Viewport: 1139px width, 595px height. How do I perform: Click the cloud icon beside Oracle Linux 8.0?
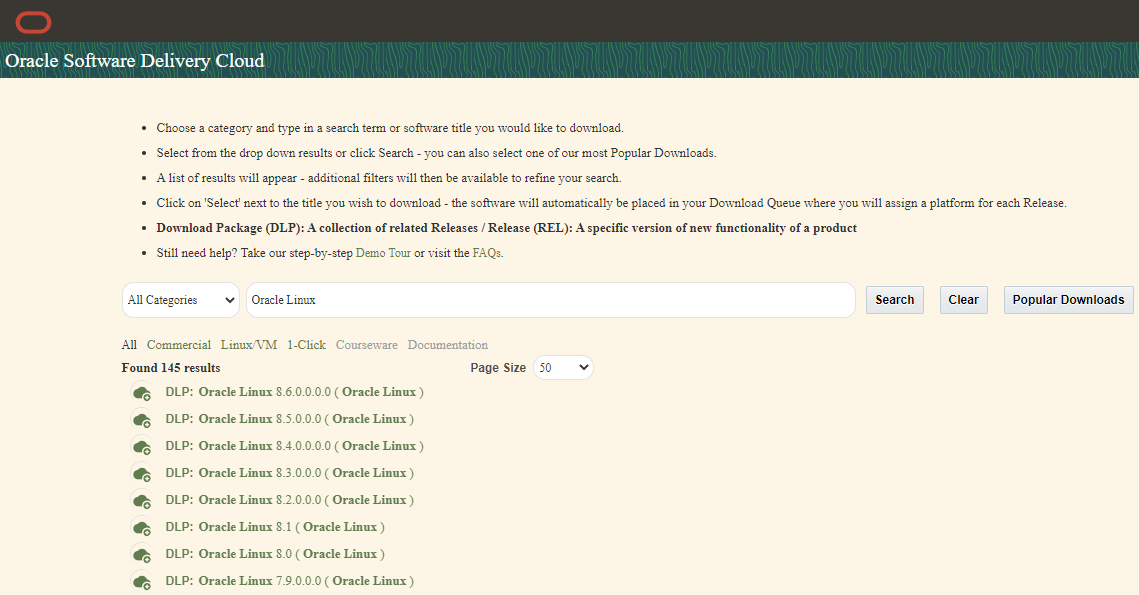142,555
